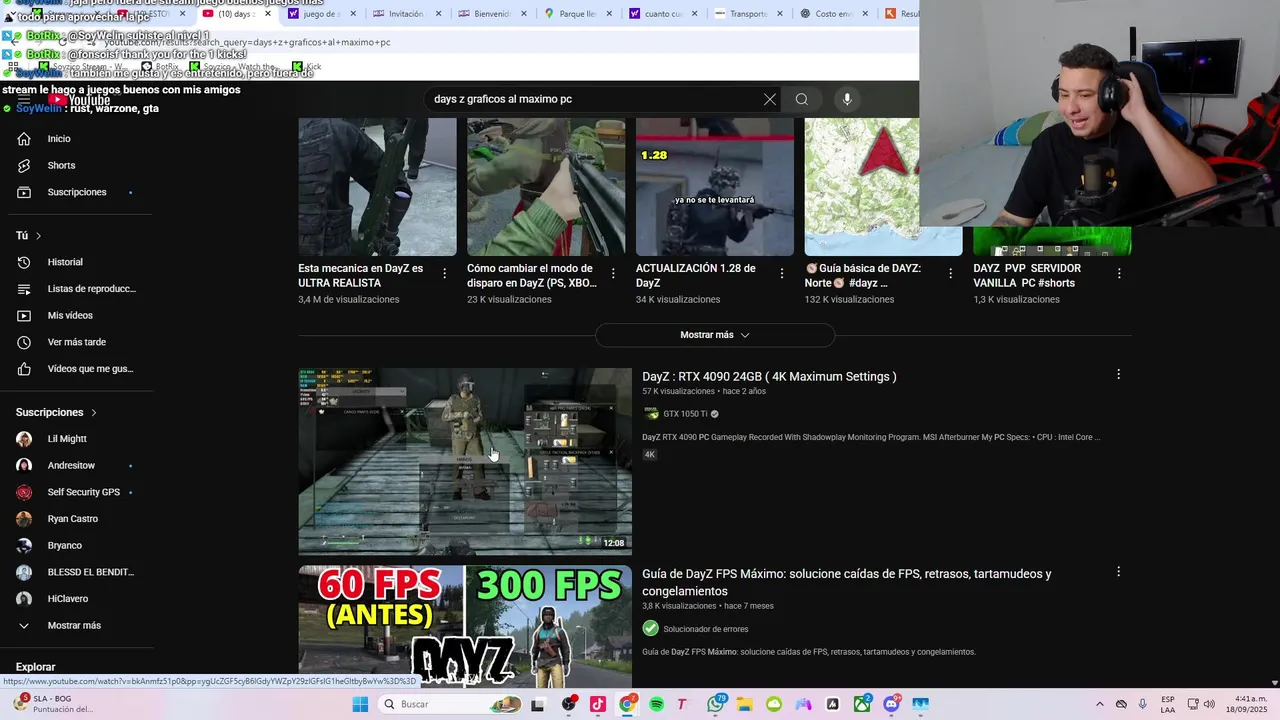Click the search magnifier button
Image resolution: width=1280 pixels, height=720 pixels.
[x=801, y=99]
